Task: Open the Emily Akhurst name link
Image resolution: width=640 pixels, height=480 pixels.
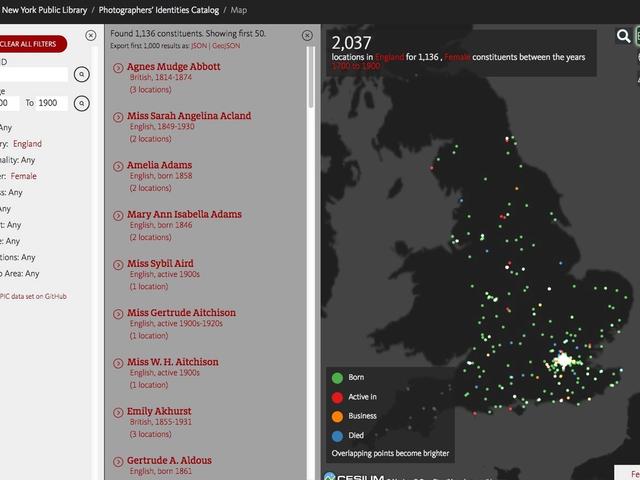Action: [x=159, y=411]
